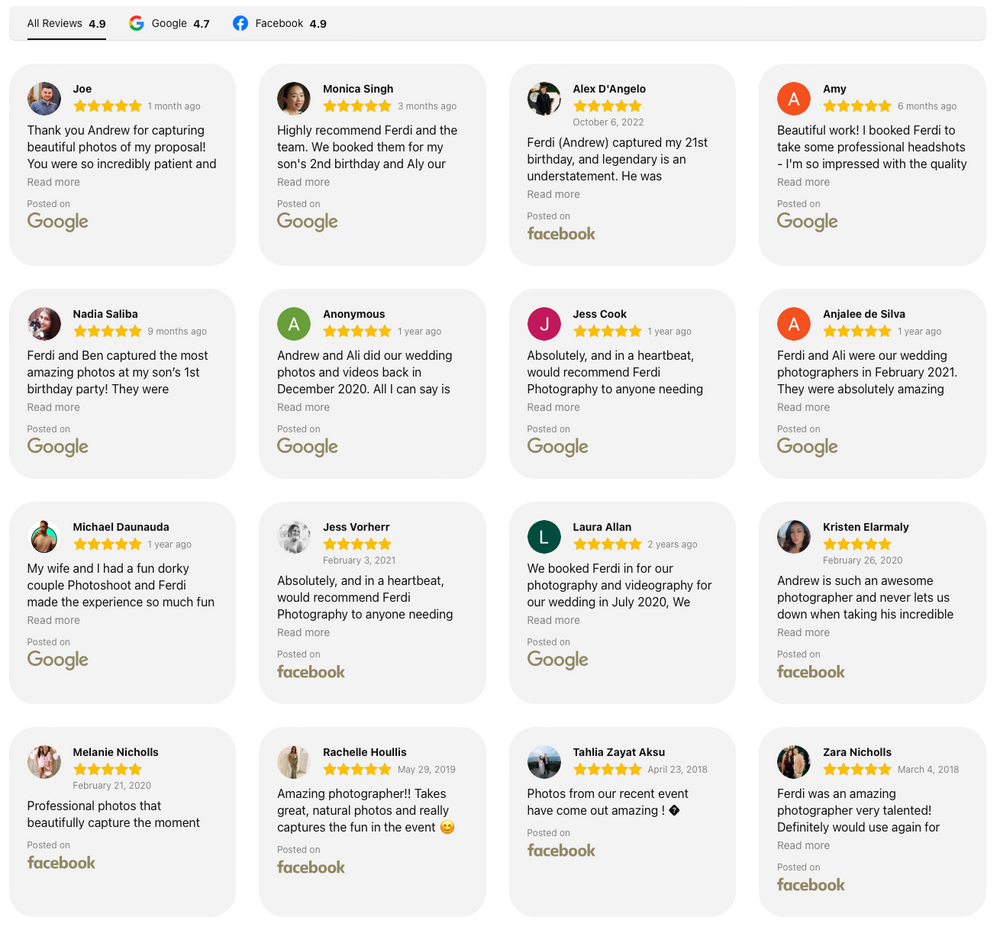Click Amy's orange letter avatar

[793, 99]
